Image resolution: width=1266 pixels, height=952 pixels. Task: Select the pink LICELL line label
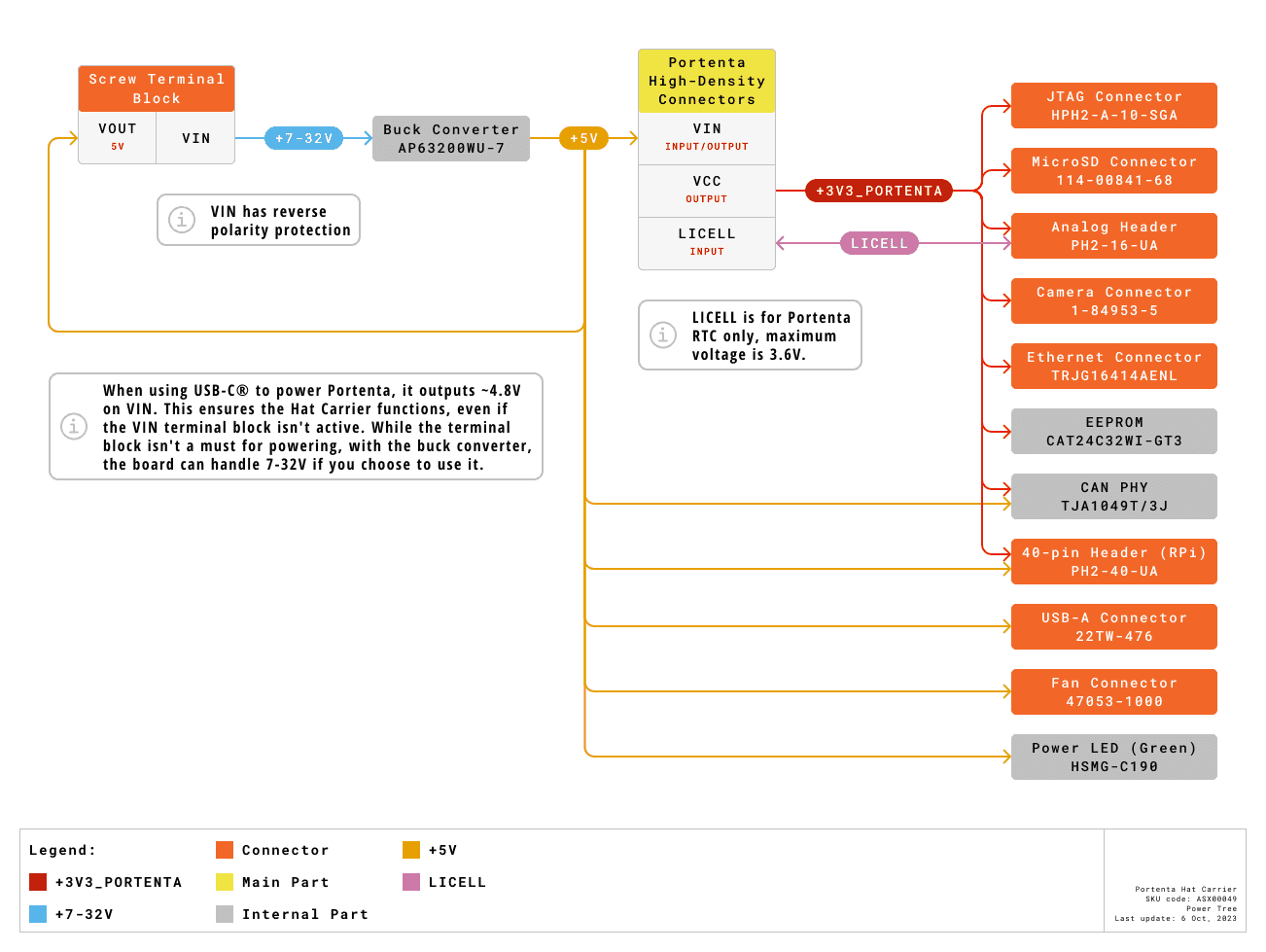[879, 243]
